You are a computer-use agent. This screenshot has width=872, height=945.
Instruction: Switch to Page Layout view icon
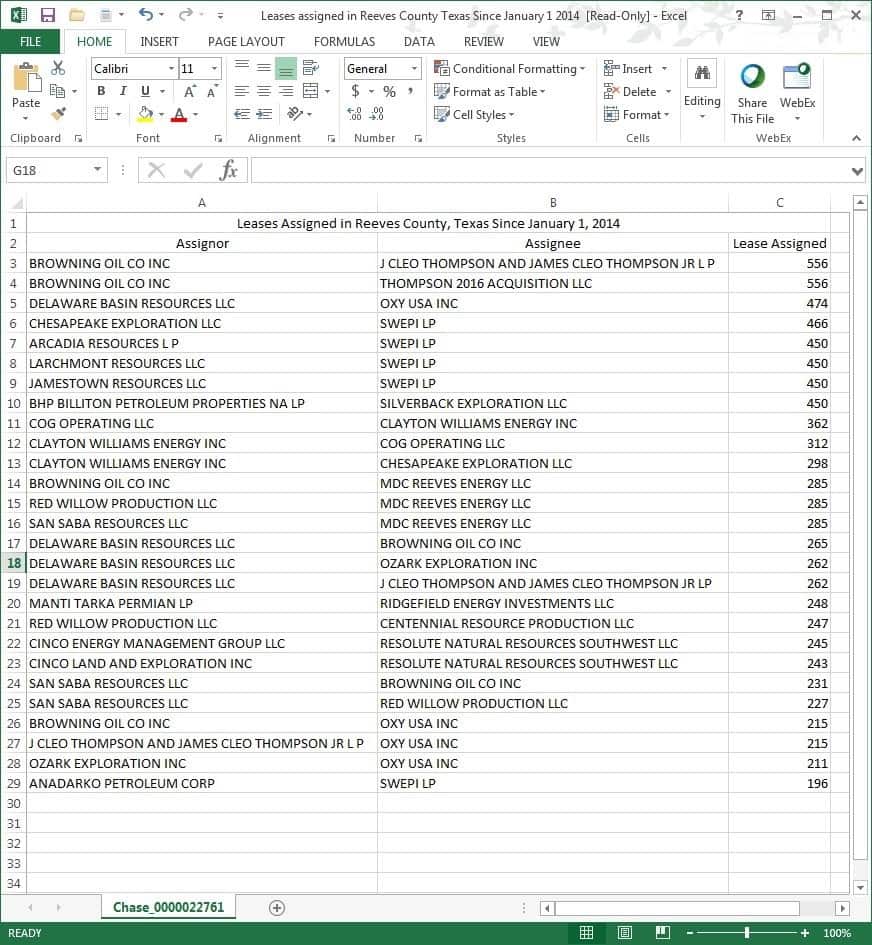pyautogui.click(x=624, y=932)
